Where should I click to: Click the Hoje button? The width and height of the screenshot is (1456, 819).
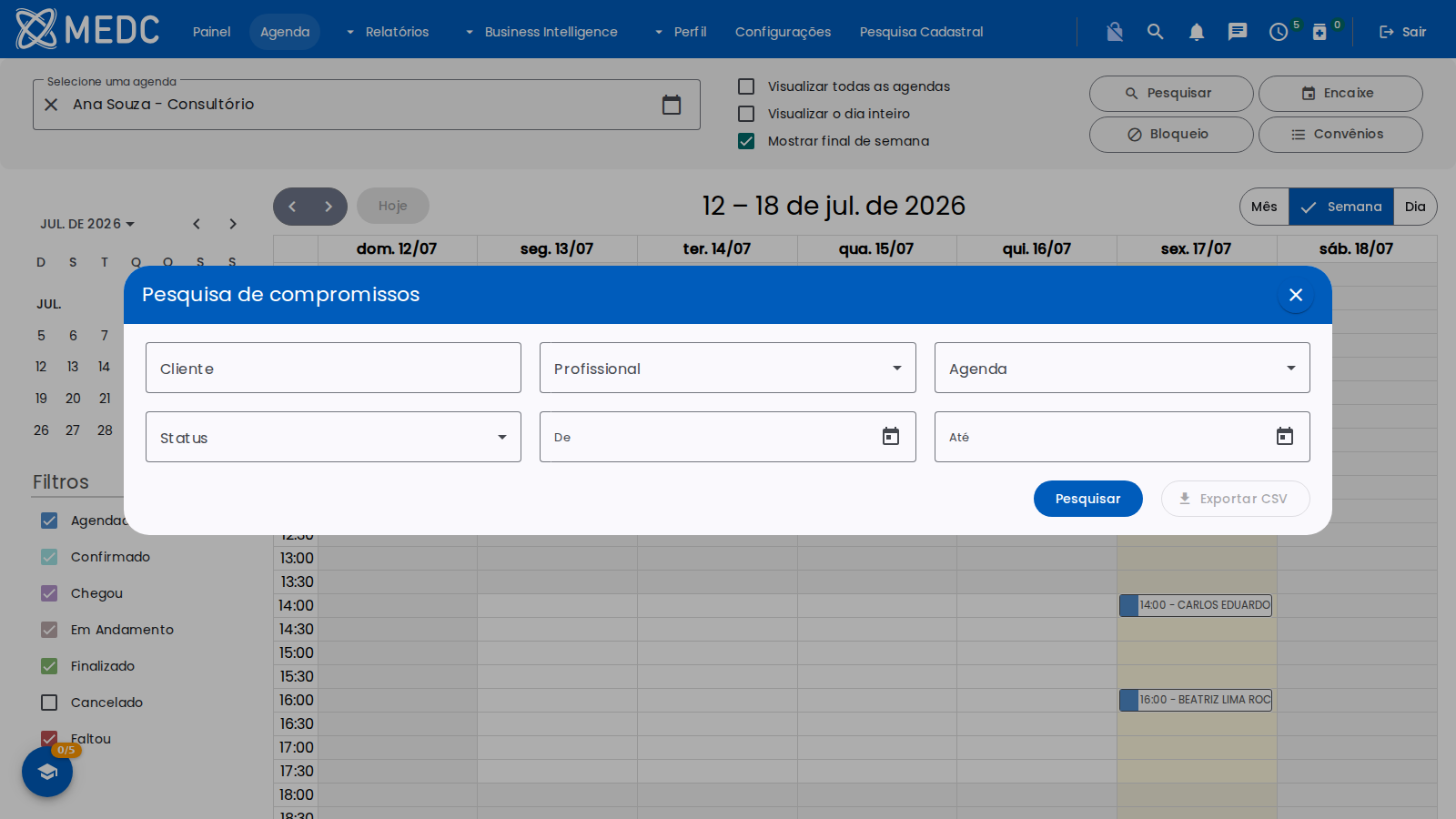(393, 207)
